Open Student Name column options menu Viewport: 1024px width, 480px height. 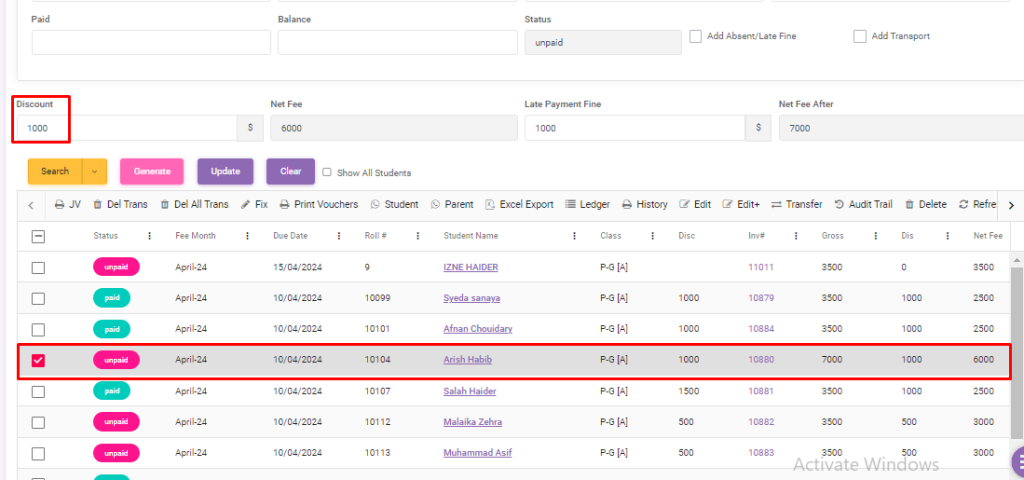pyautogui.click(x=574, y=236)
